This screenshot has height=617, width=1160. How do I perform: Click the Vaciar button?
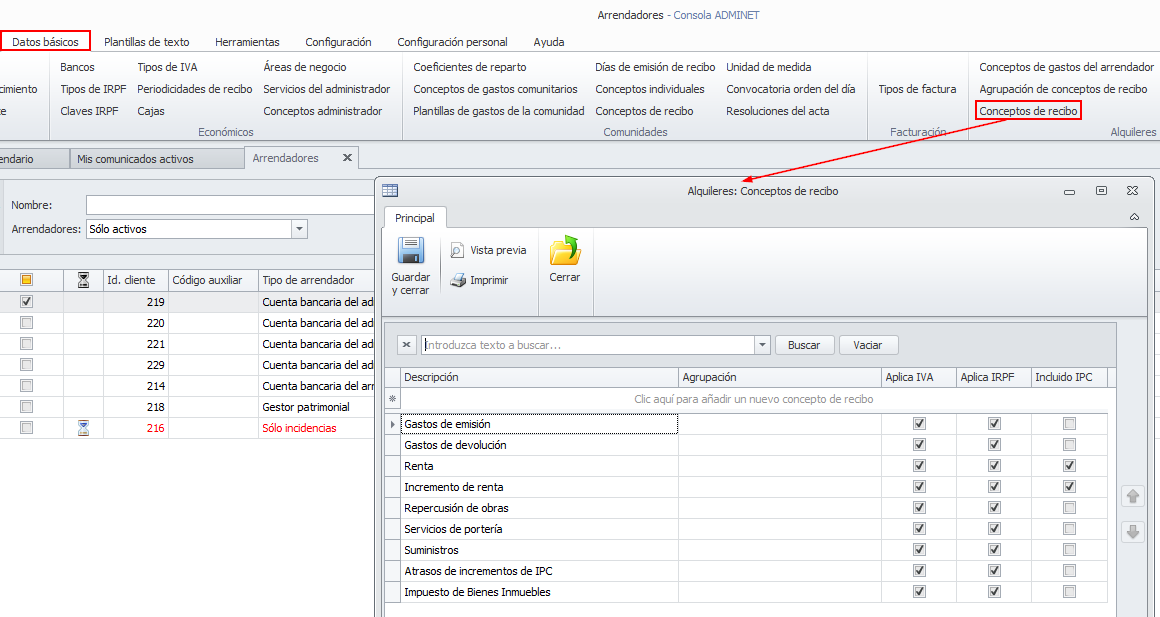pyautogui.click(x=868, y=345)
